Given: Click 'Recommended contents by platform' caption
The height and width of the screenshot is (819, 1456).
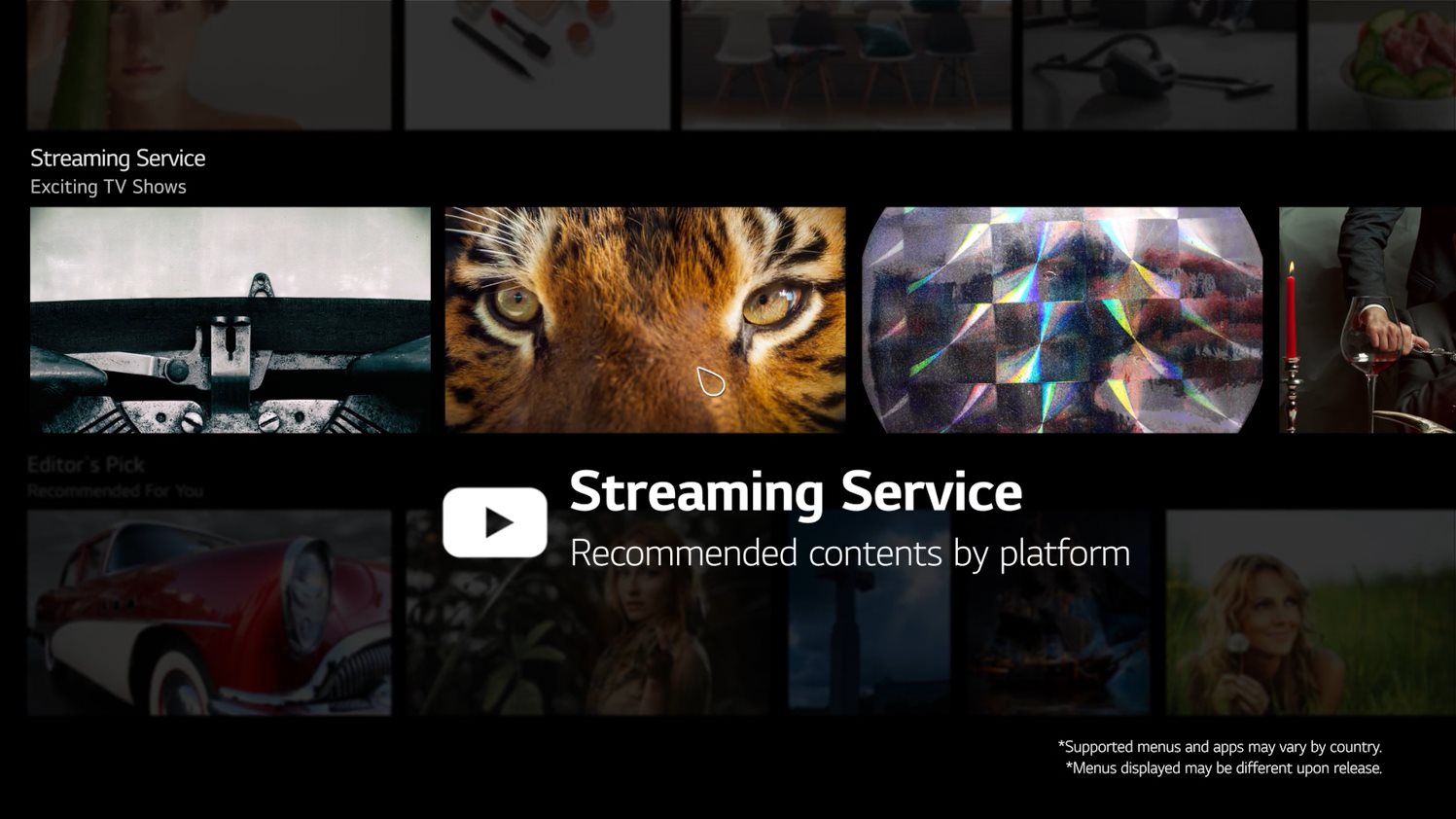Looking at the screenshot, I should 849,553.
